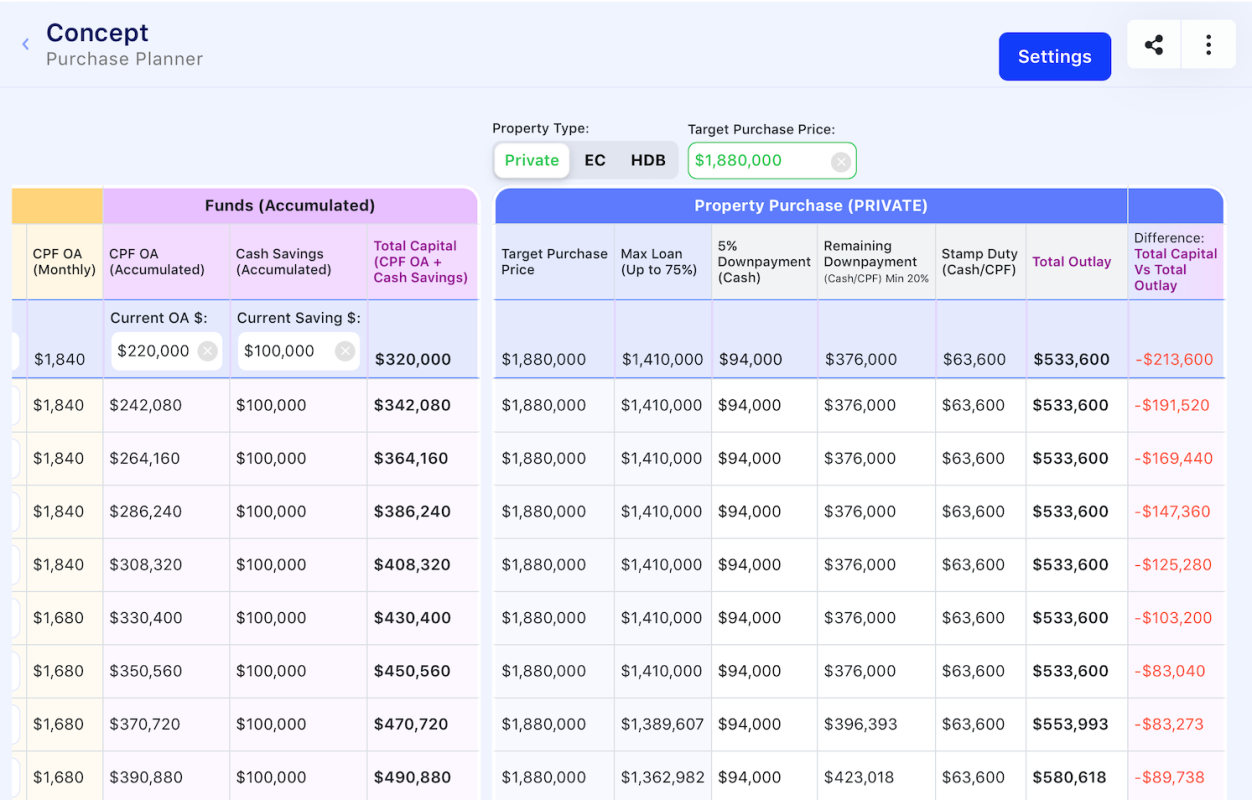Click the CPF OA (Accumulated) column header
This screenshot has width=1252, height=800.
click(166, 262)
